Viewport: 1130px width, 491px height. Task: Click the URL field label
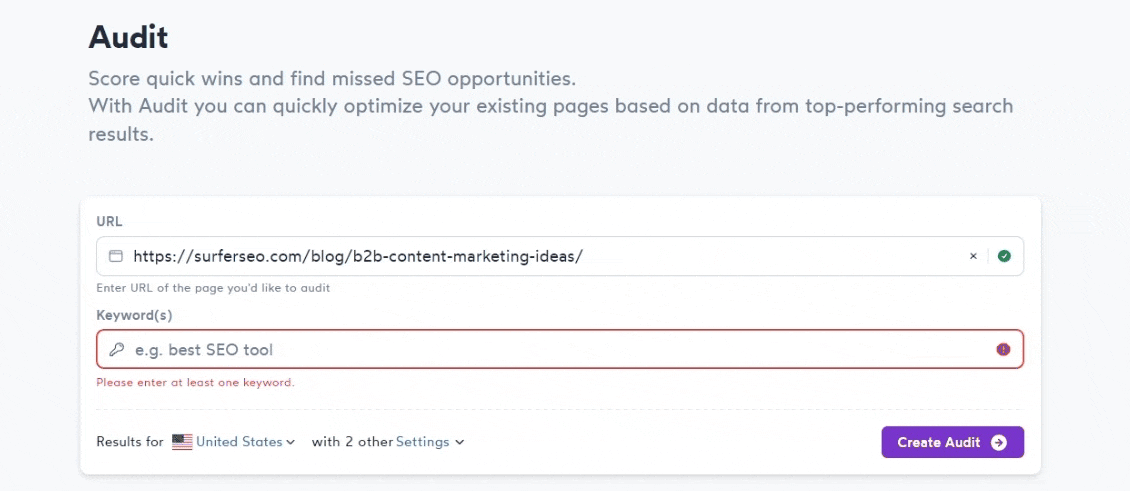[x=109, y=220]
